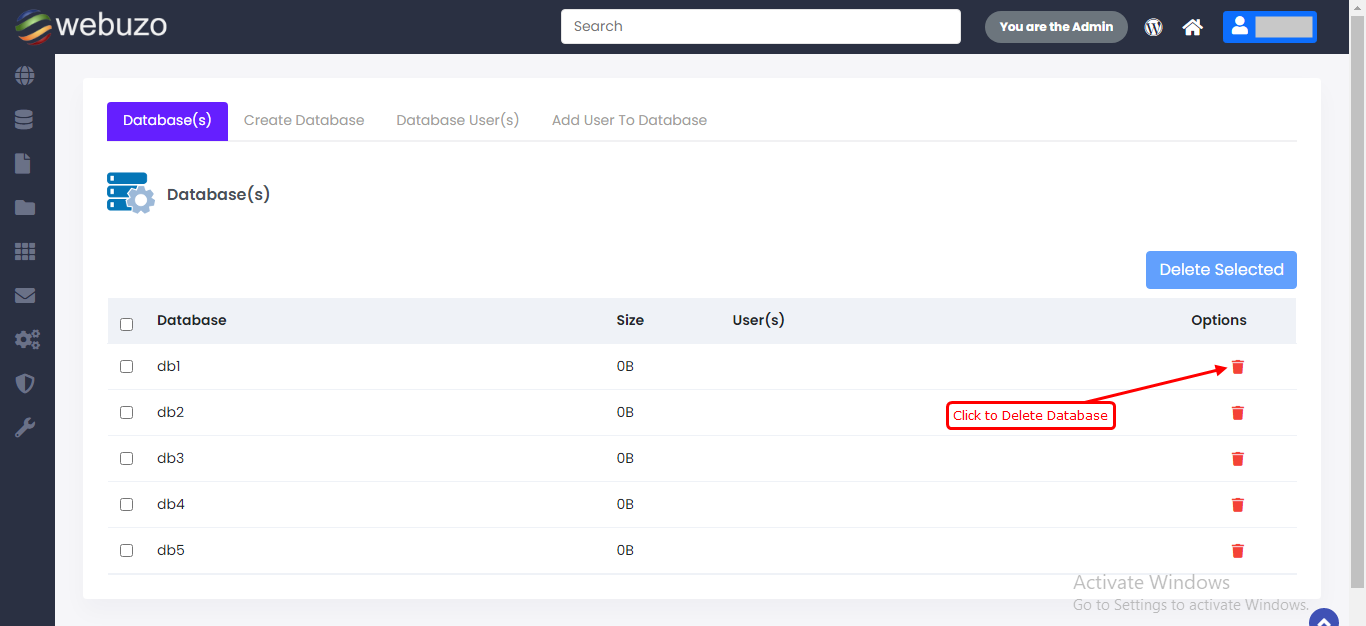Viewport: 1366px width, 626px height.
Task: Click the Delete Selected button
Action: pos(1221,270)
